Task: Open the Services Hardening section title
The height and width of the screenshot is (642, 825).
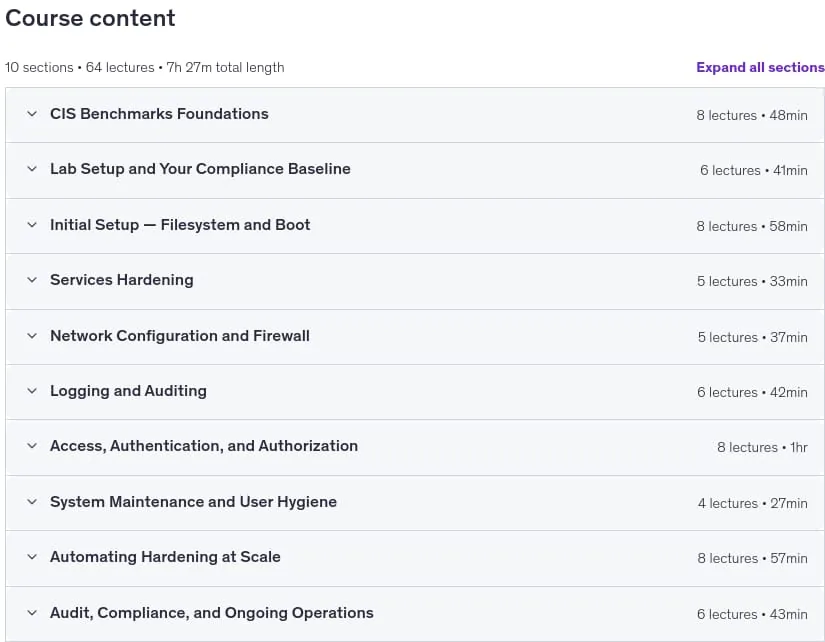Action: pyautogui.click(x=122, y=280)
